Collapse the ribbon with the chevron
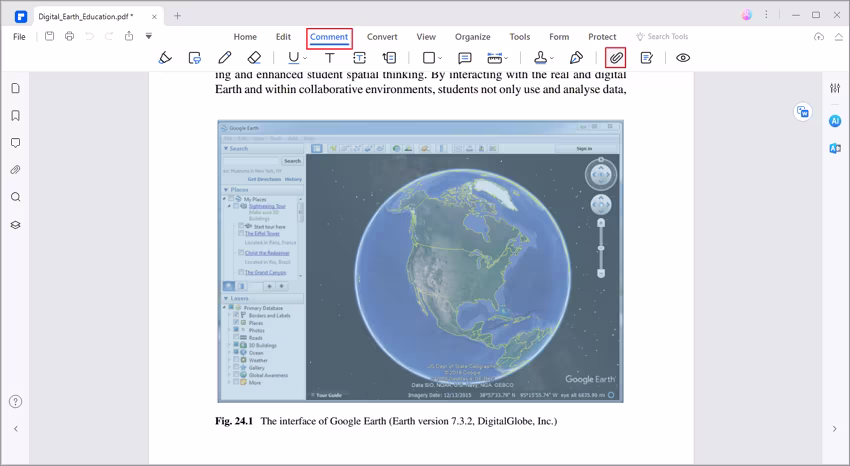 (x=838, y=37)
